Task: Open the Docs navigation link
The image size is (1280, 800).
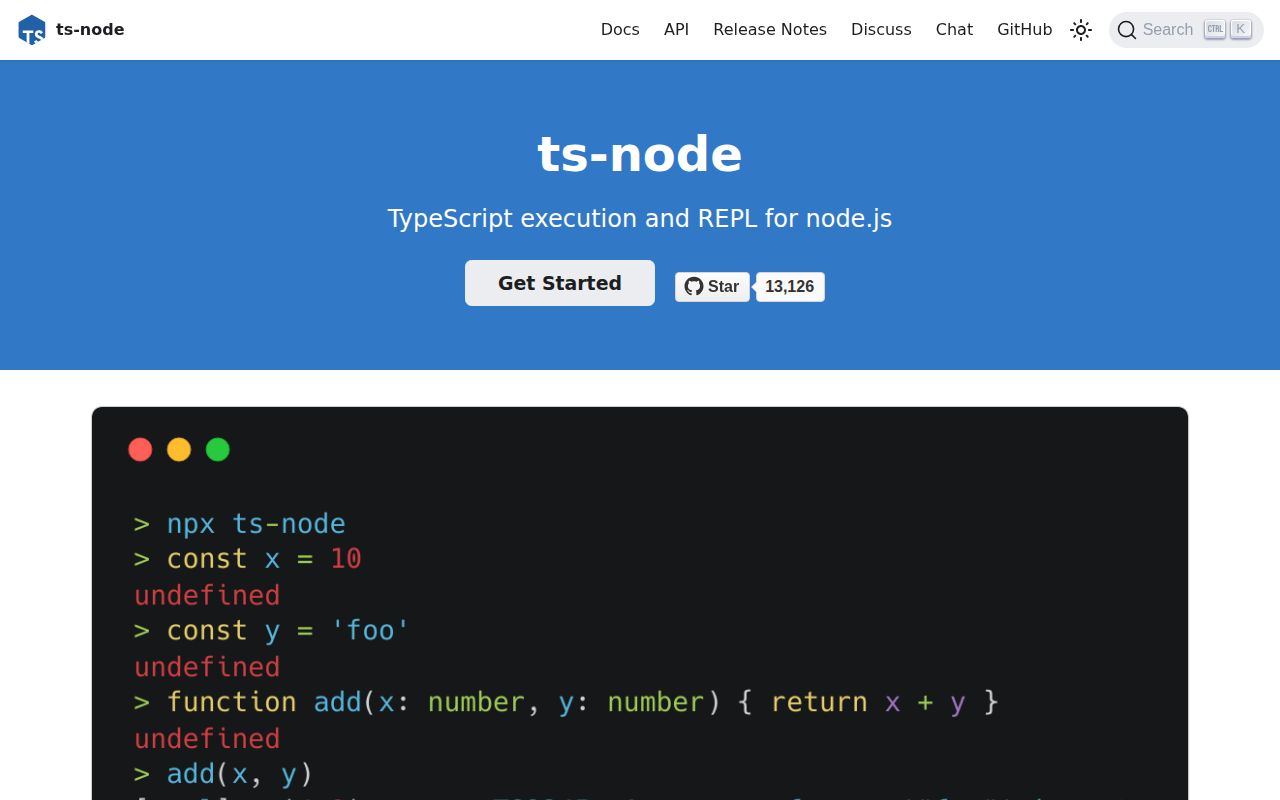Action: point(620,30)
